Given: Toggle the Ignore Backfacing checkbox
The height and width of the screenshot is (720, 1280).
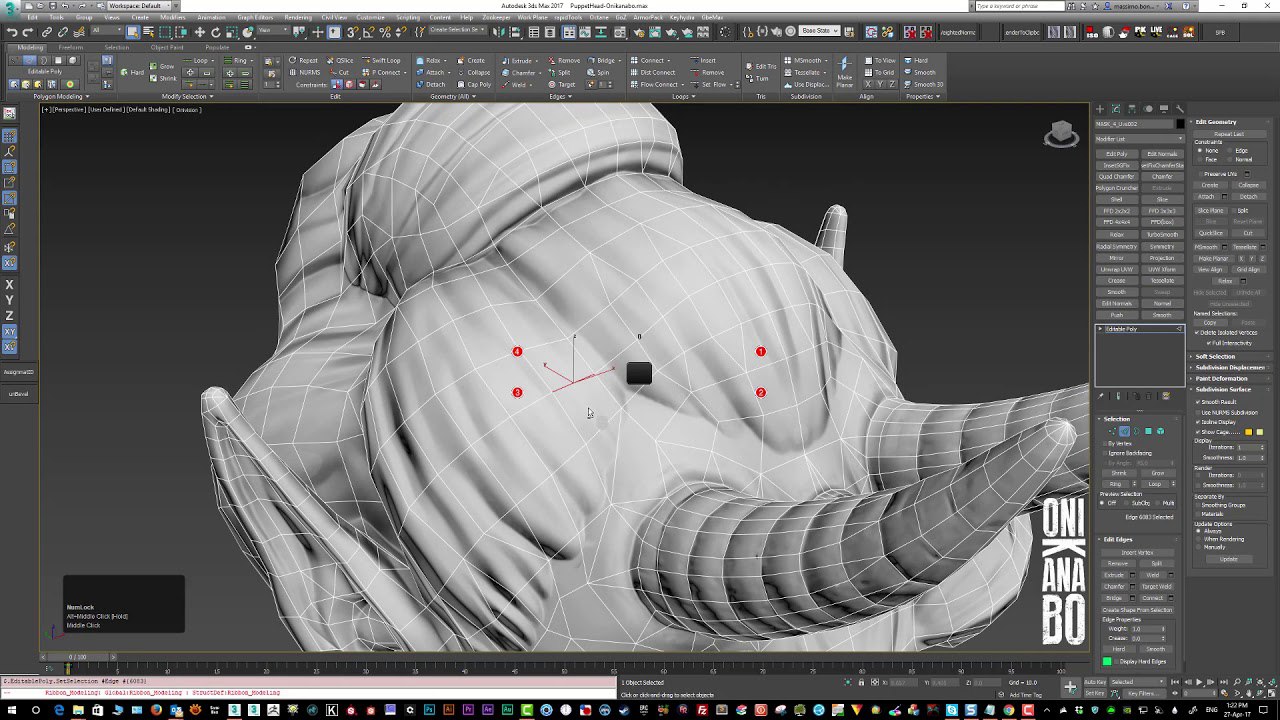Looking at the screenshot, I should tap(1104, 453).
